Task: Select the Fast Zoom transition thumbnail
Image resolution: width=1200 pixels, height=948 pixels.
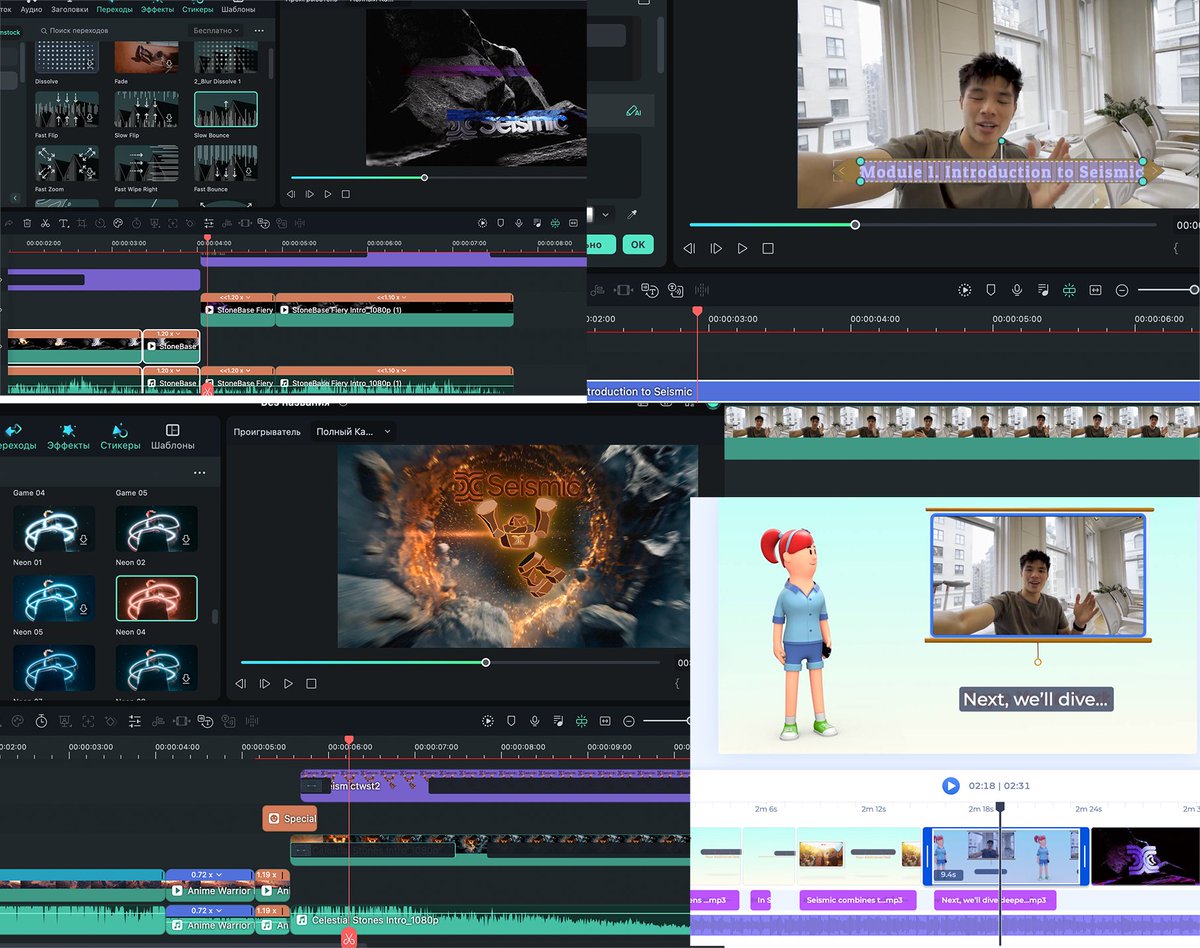Action: click(x=67, y=163)
